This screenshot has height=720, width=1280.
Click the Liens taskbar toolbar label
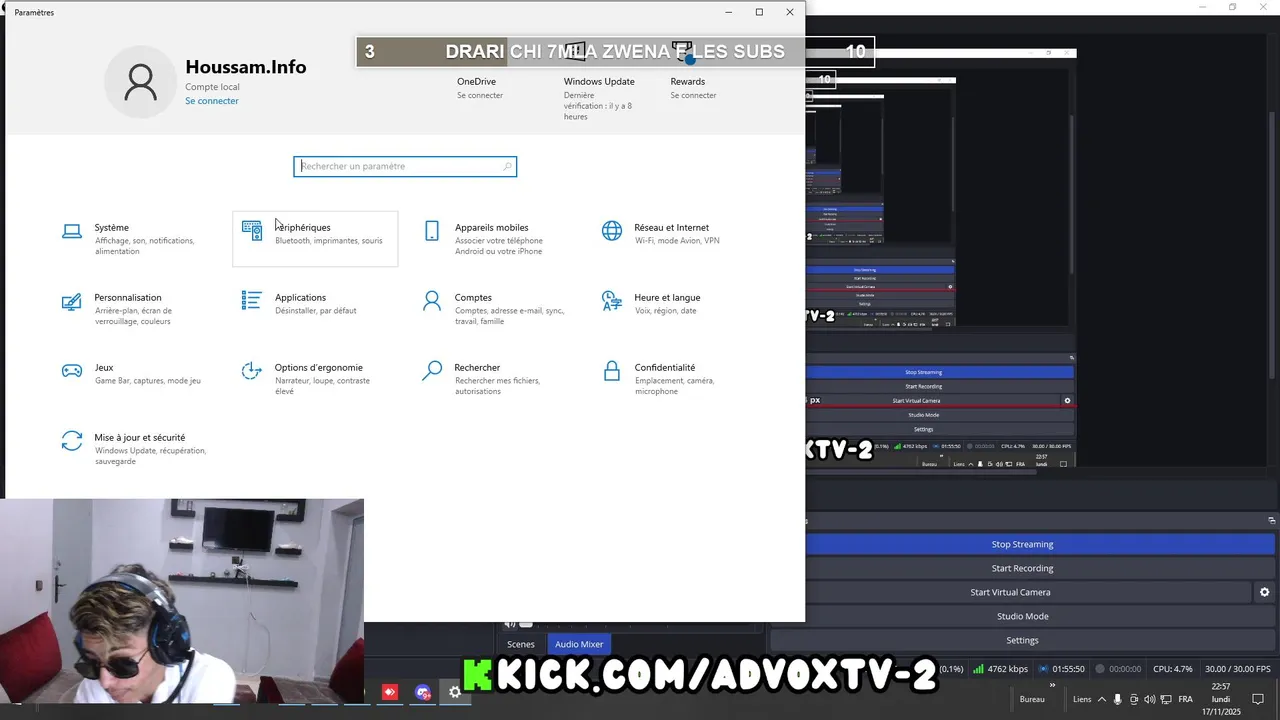(1082, 699)
